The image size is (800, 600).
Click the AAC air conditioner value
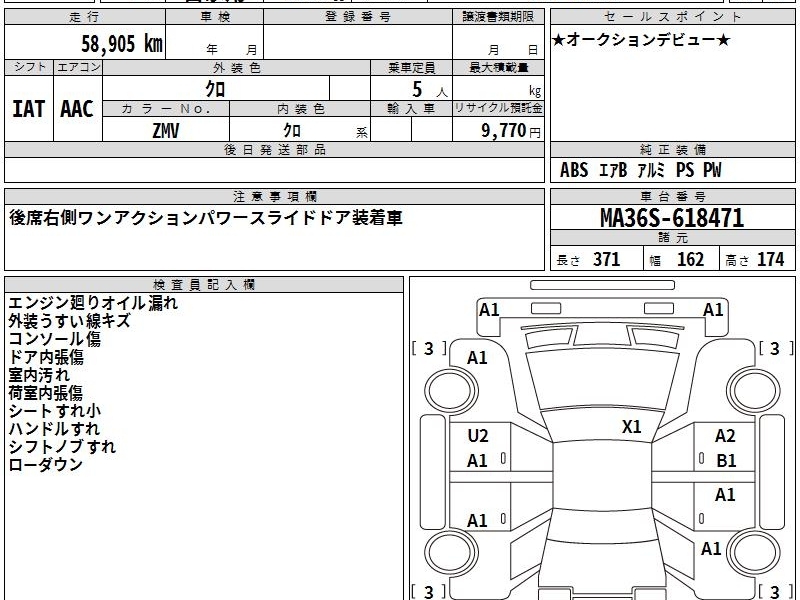[77, 109]
